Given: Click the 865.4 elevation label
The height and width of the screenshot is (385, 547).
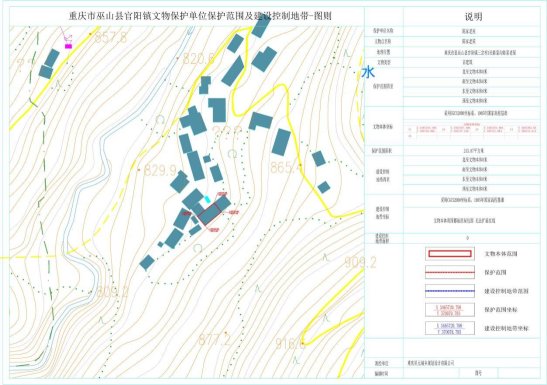Looking at the screenshot, I should (x=285, y=168).
